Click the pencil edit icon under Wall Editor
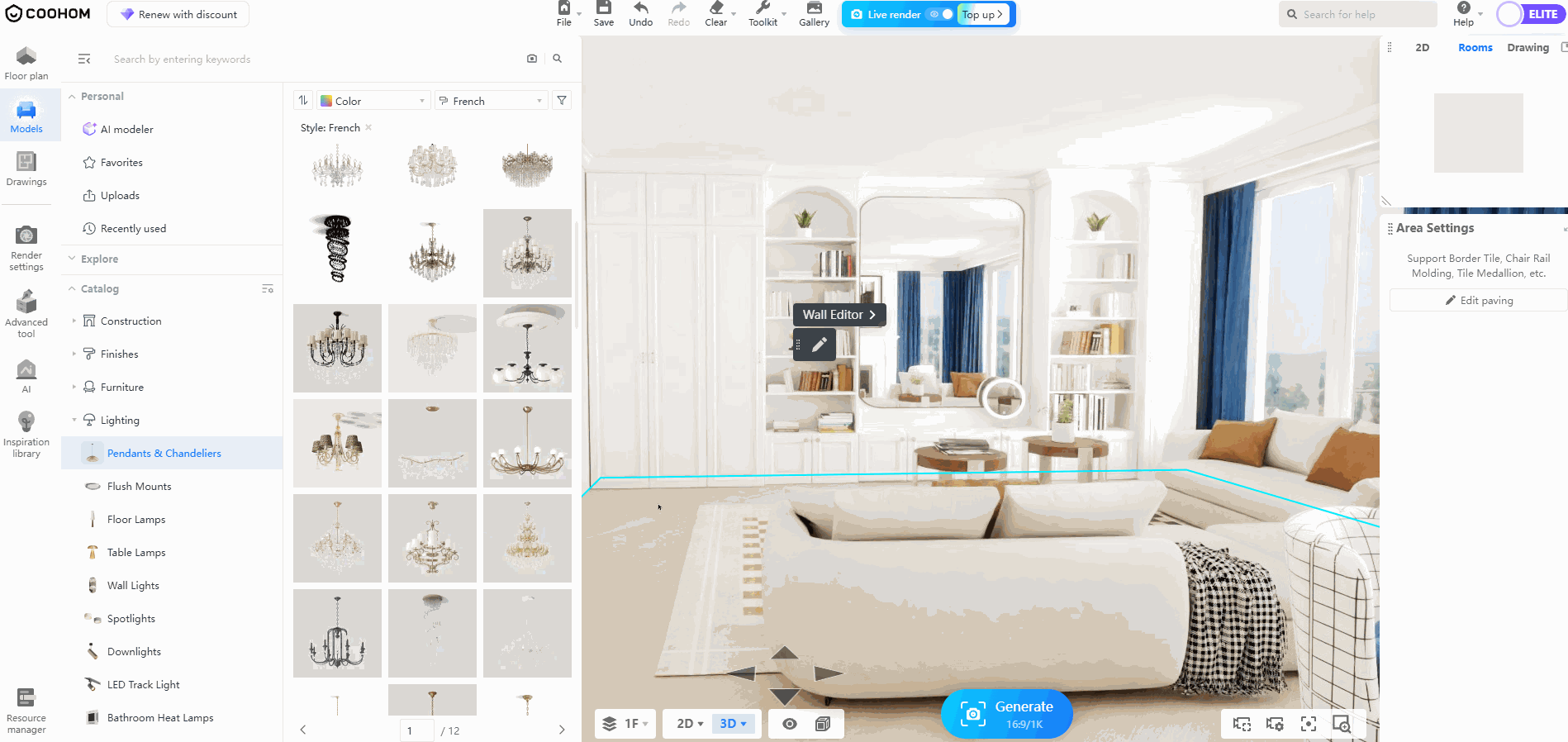This screenshot has height=742, width=1568. [819, 345]
